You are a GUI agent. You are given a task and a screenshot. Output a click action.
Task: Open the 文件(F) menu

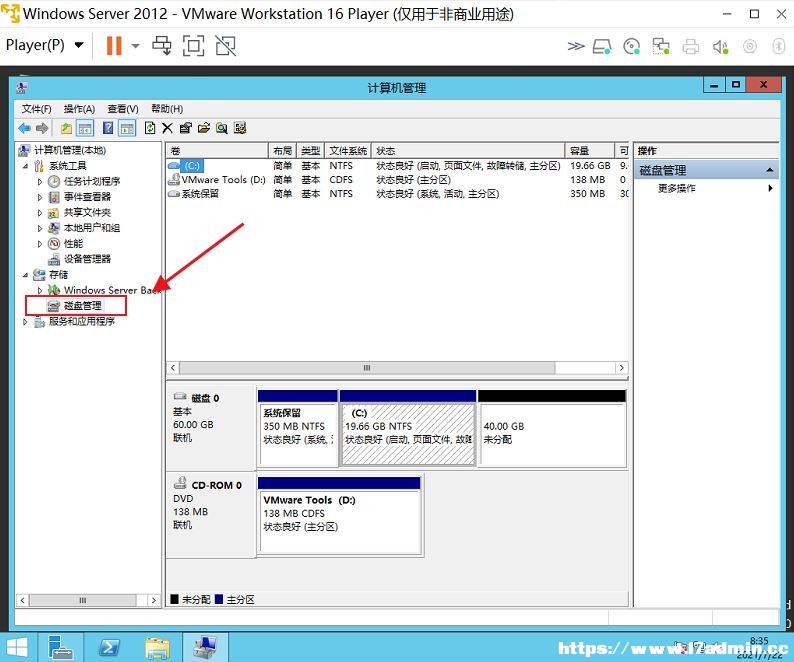[36, 109]
